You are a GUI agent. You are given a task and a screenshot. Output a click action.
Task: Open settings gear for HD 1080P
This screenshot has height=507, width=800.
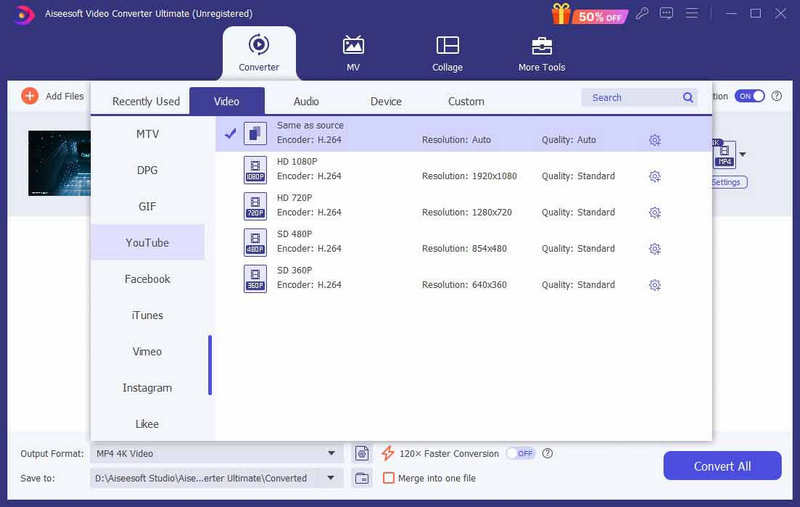pos(655,176)
